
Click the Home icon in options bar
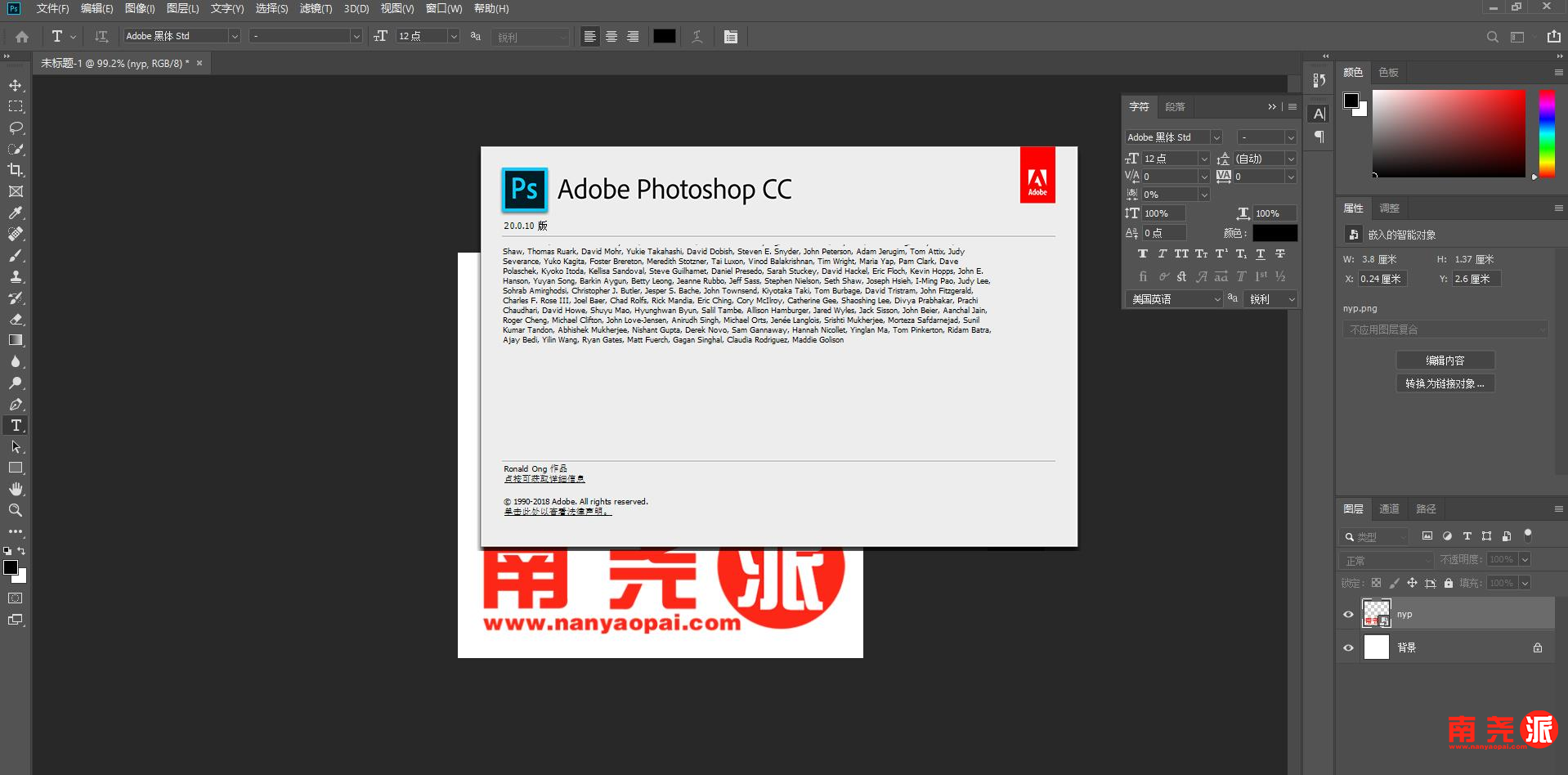pos(22,37)
